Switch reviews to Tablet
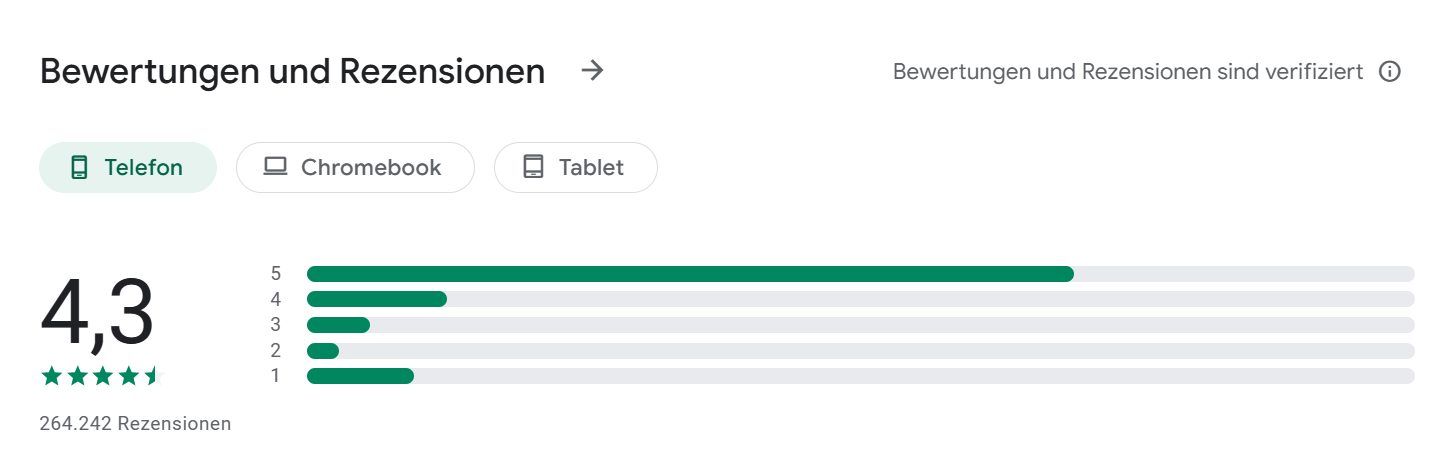 [x=576, y=167]
